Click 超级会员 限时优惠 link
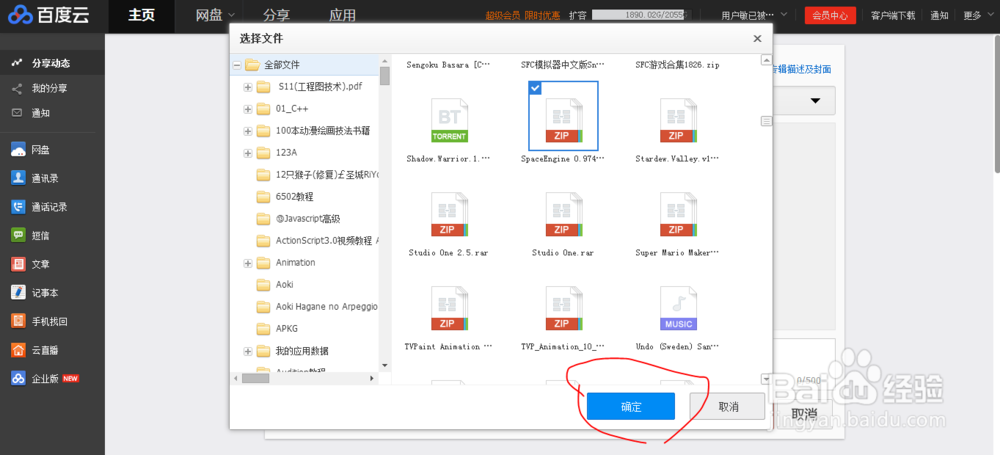This screenshot has height=455, width=1000. (523, 15)
